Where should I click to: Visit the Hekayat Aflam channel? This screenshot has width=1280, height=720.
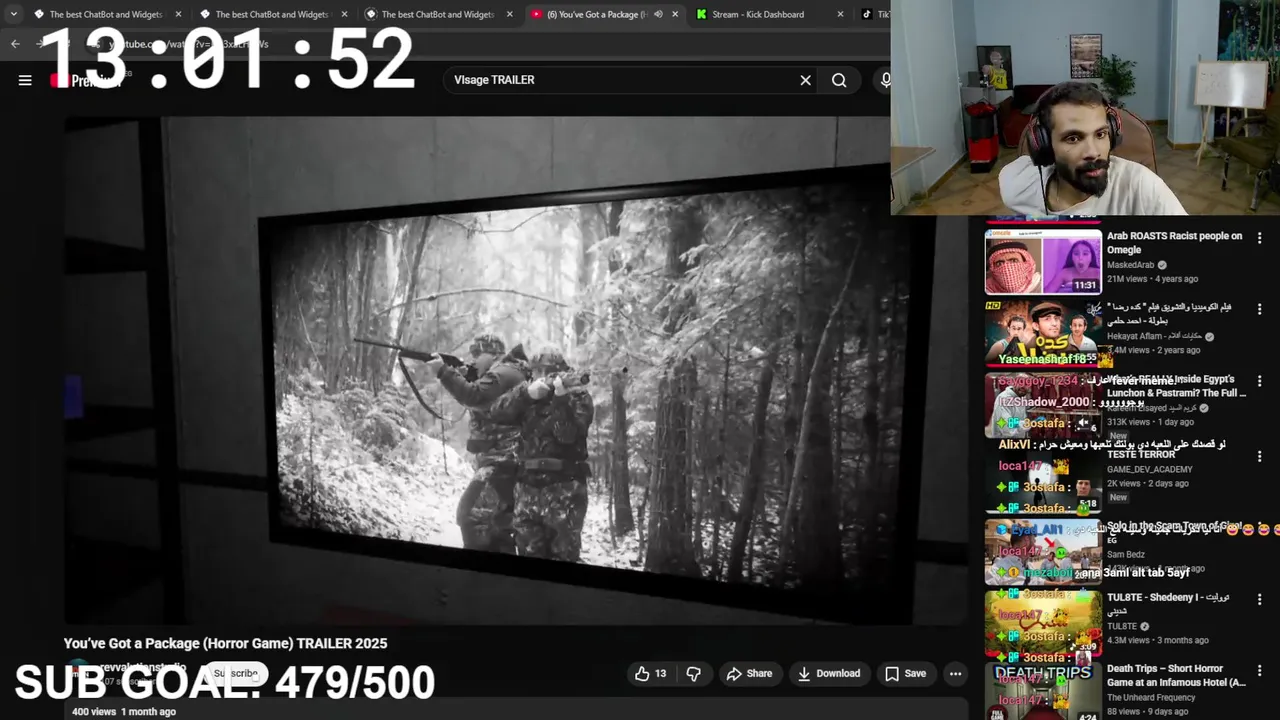(1154, 336)
